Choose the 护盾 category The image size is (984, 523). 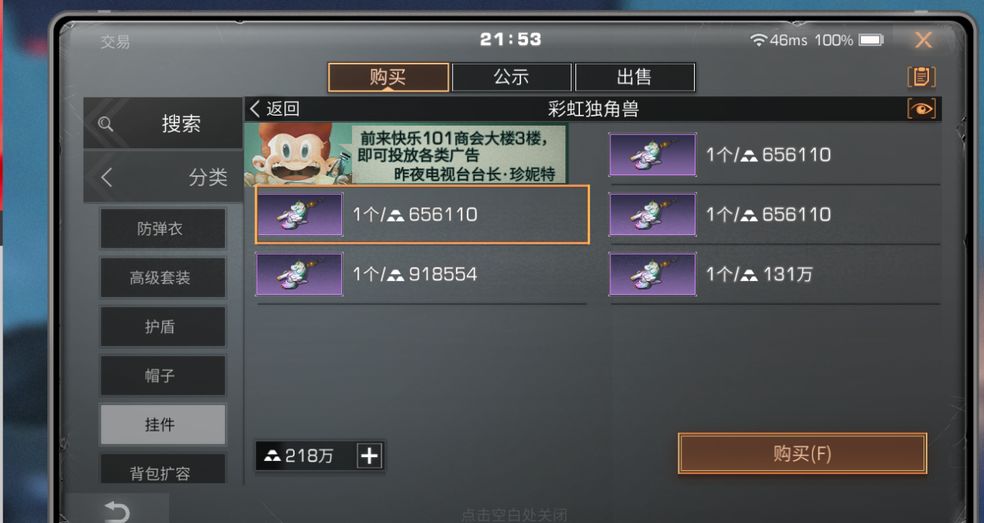tap(163, 326)
